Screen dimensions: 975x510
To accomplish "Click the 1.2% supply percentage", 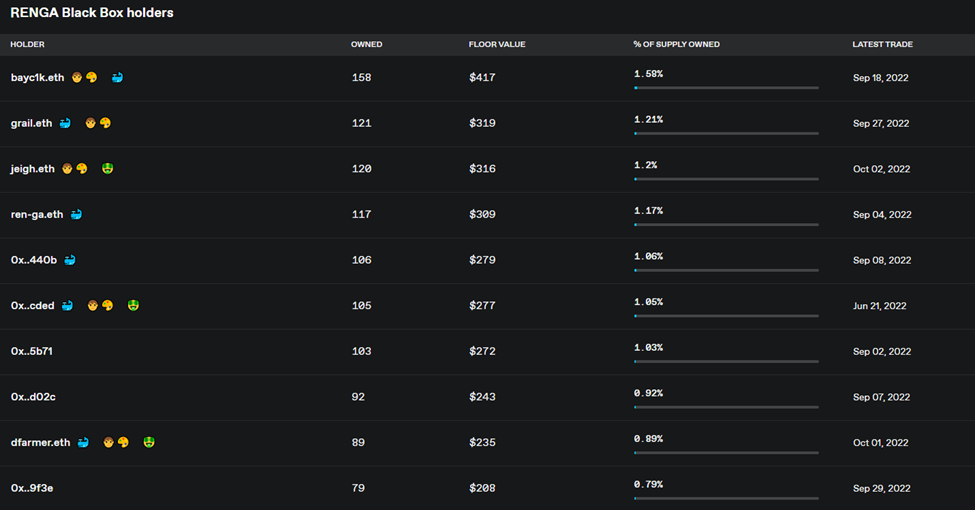I will coord(645,165).
